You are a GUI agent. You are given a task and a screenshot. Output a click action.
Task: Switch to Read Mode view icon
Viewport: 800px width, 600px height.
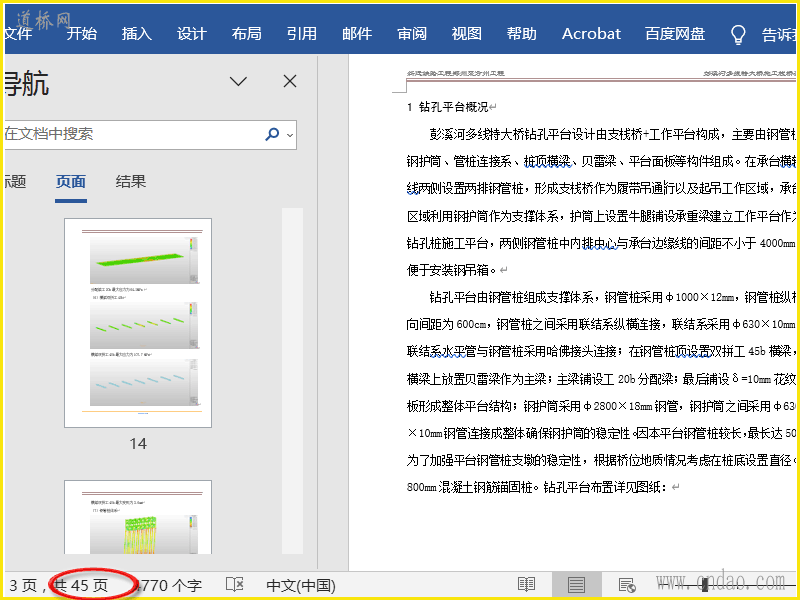click(526, 584)
